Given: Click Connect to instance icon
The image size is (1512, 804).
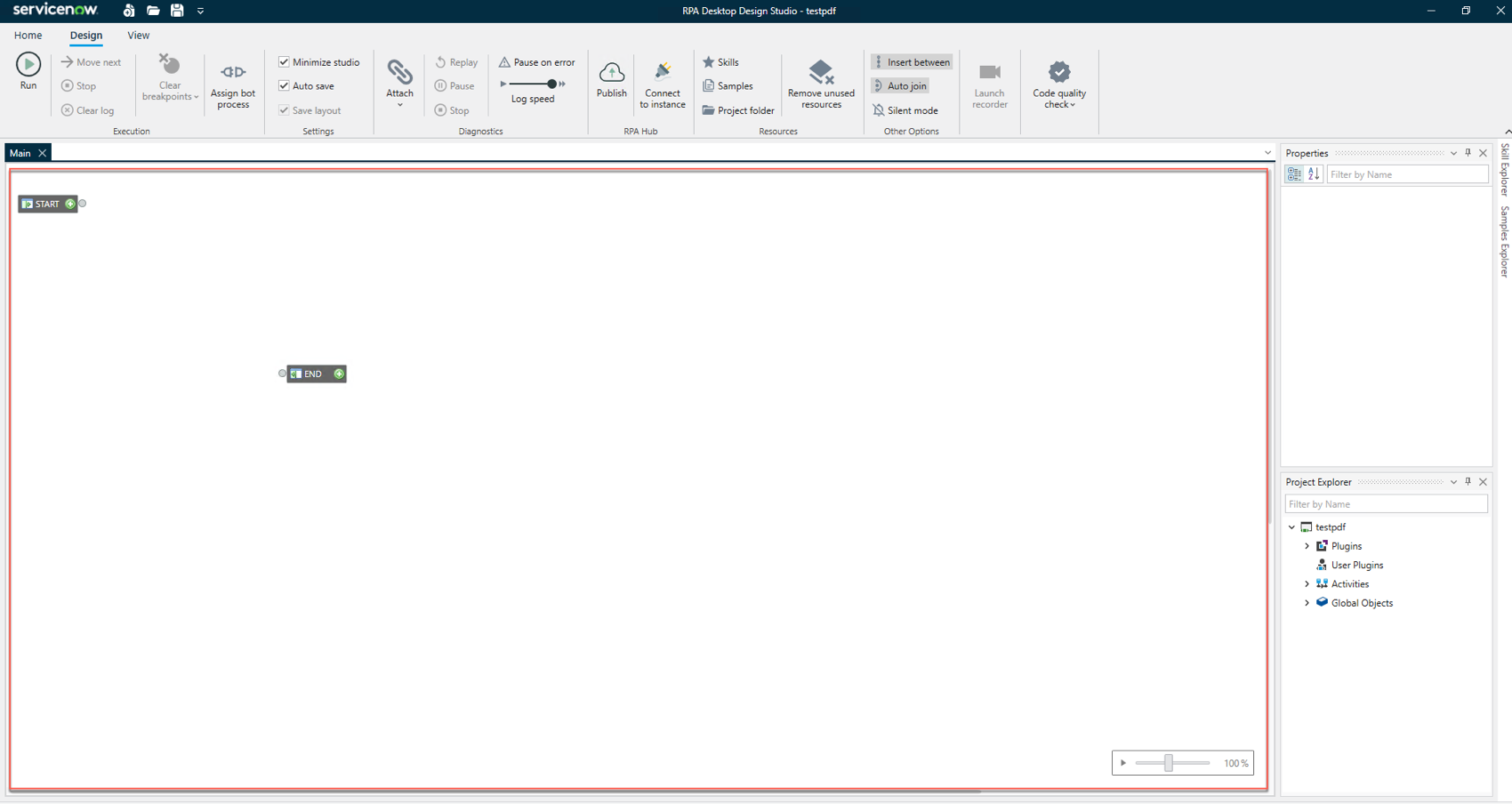Looking at the screenshot, I should [x=663, y=71].
